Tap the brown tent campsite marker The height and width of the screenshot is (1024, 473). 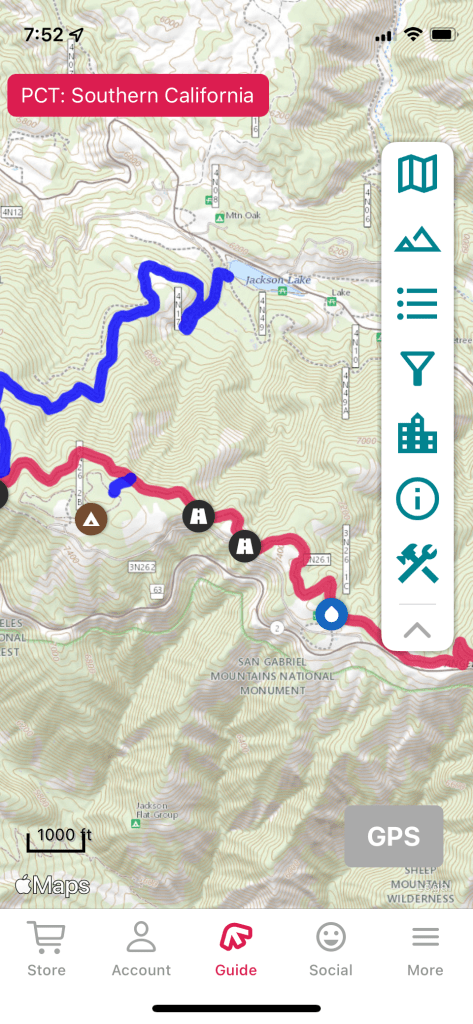pyautogui.click(x=91, y=519)
